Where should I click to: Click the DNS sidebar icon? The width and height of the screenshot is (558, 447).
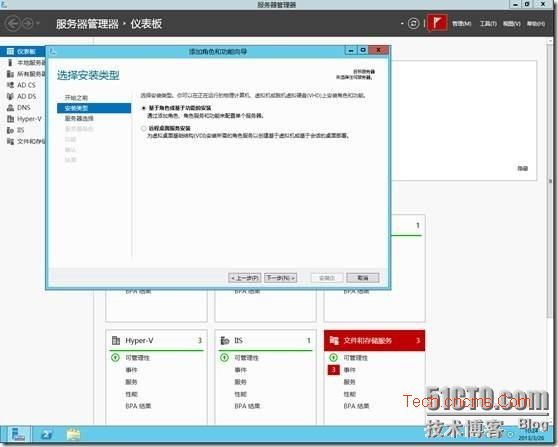point(10,107)
